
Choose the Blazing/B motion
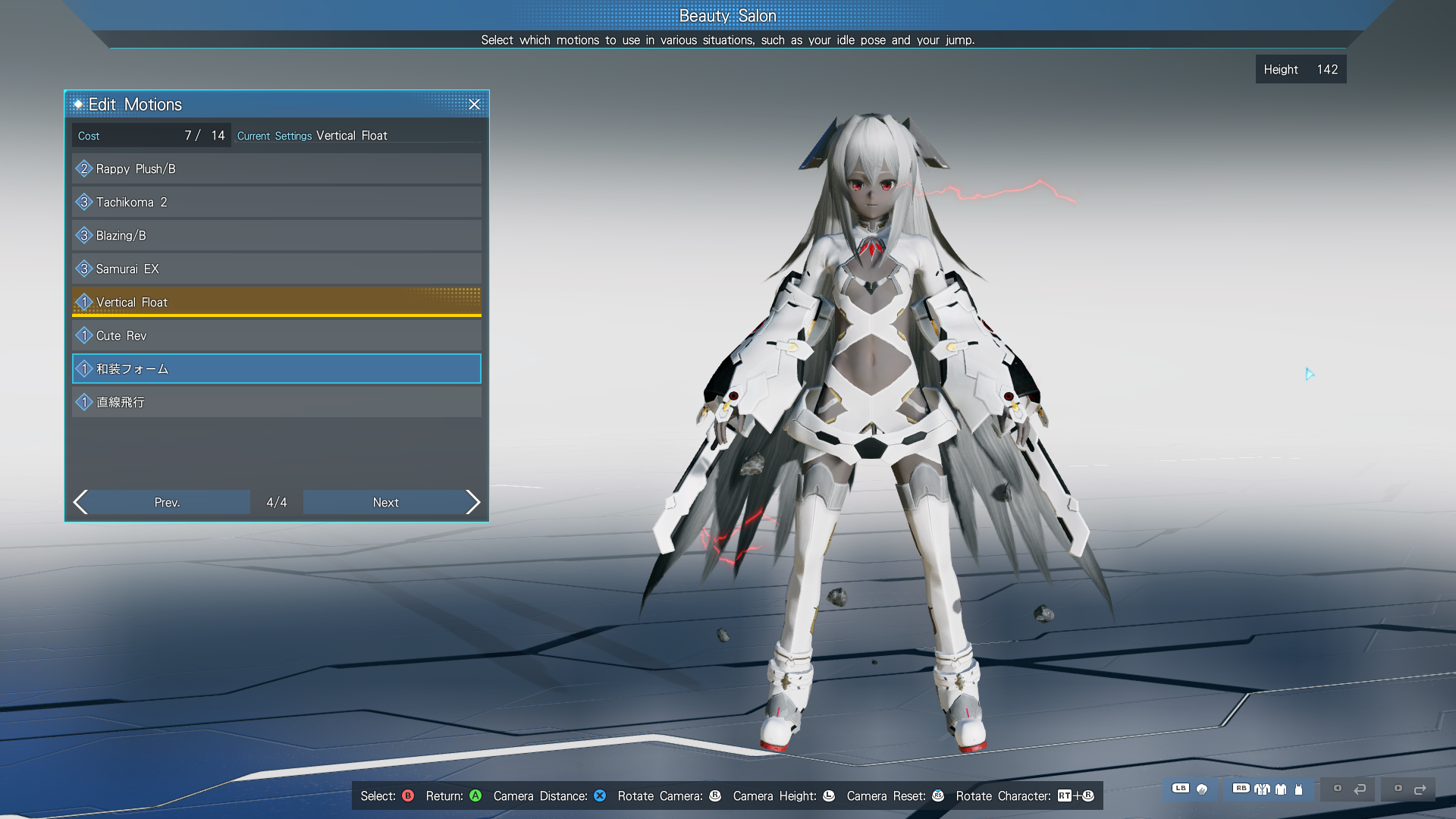click(x=277, y=235)
